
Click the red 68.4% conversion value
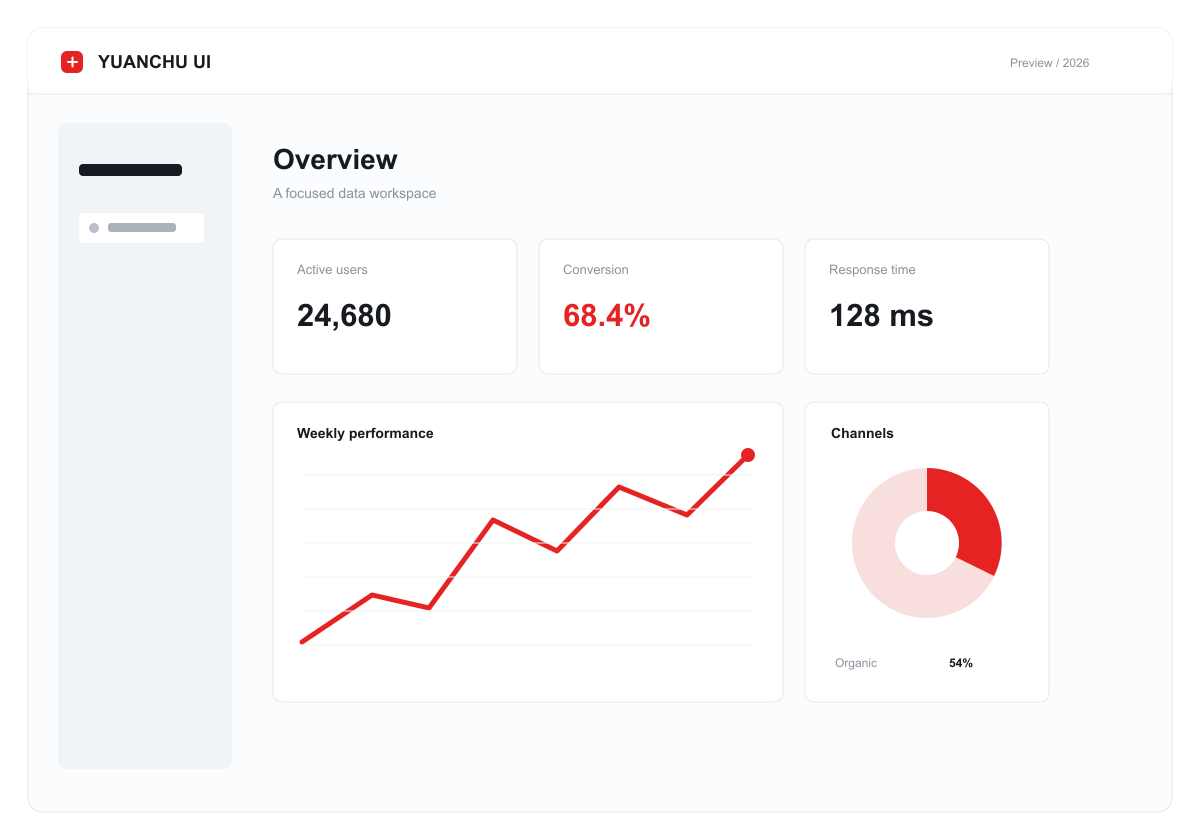click(607, 316)
